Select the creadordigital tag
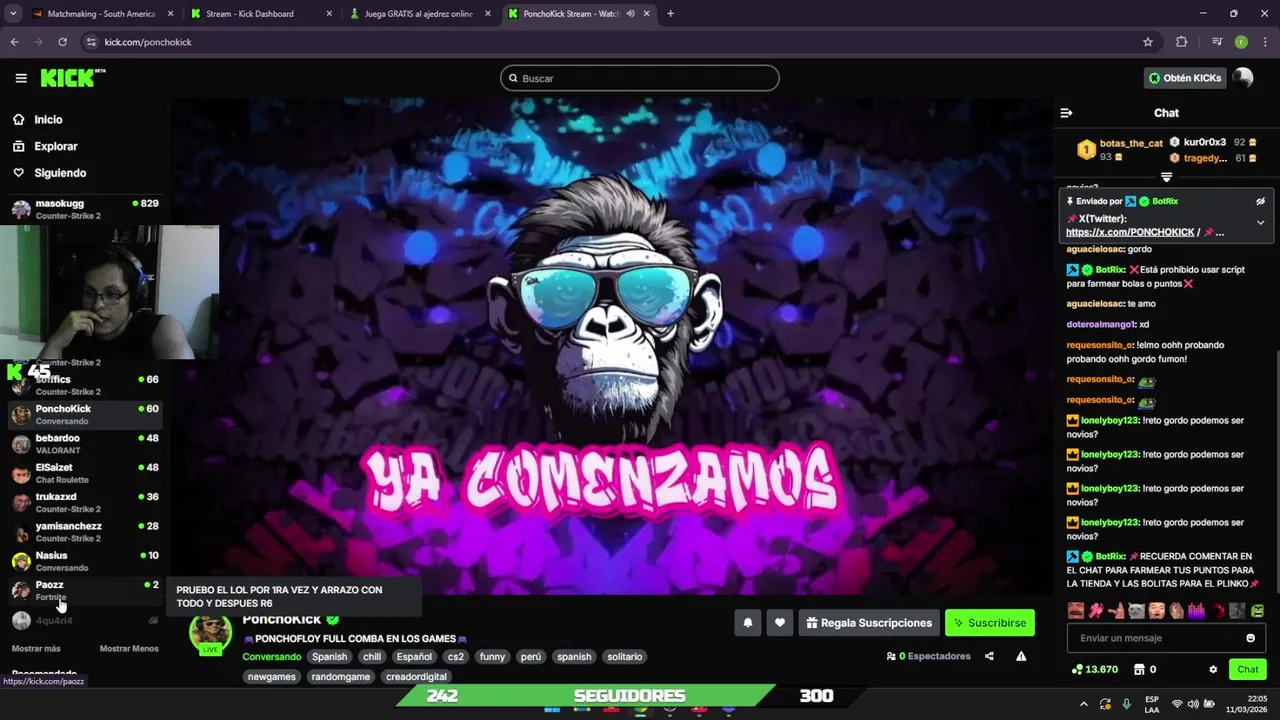This screenshot has height=720, width=1280. point(416,677)
